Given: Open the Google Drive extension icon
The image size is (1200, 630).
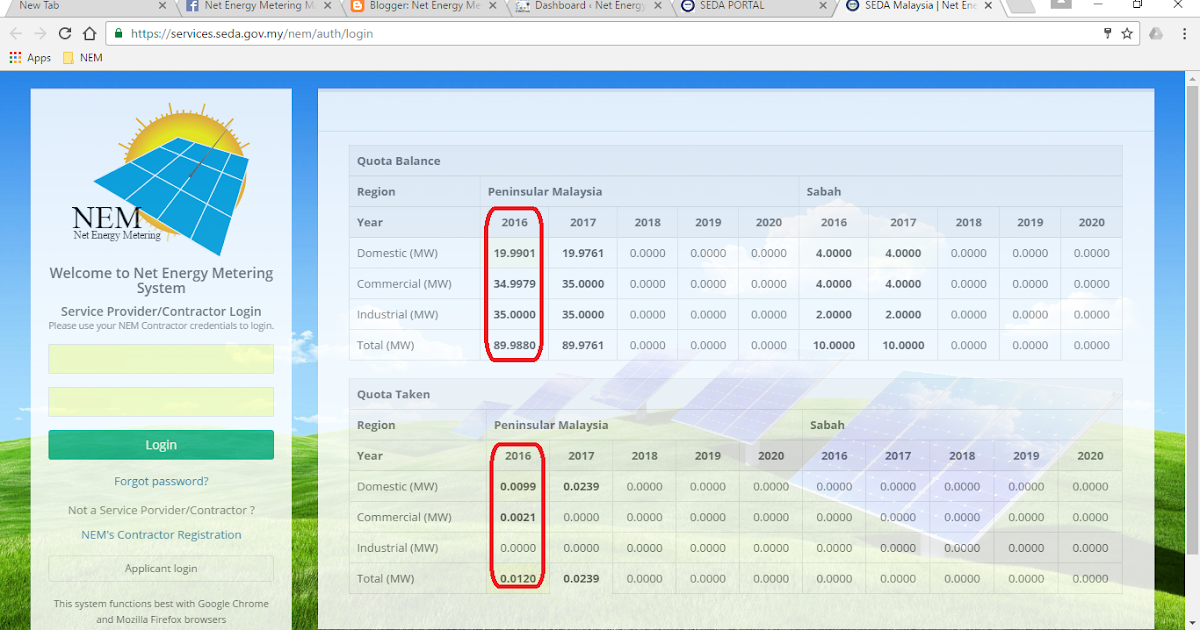Looking at the screenshot, I should (x=1156, y=33).
